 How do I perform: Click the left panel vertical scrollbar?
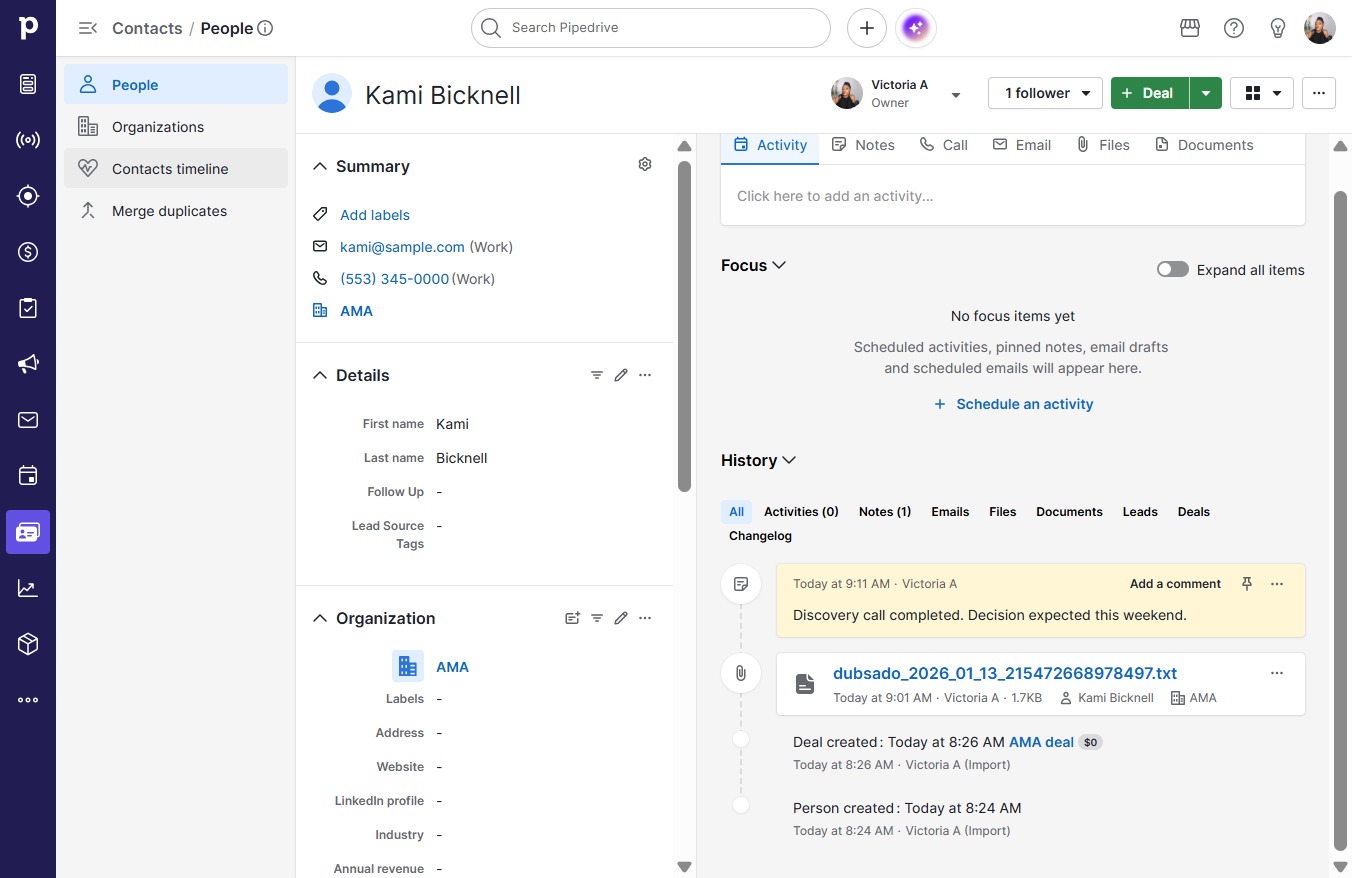pos(684,326)
